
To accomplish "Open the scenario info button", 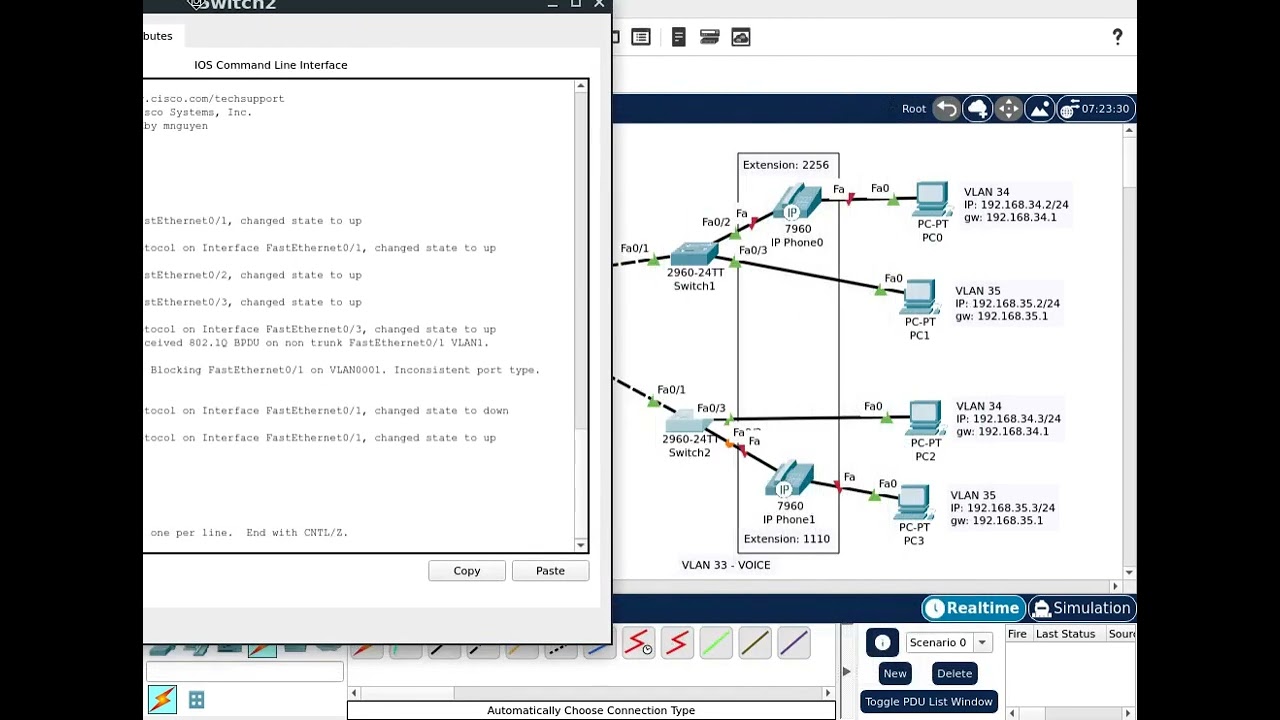I will (x=883, y=643).
